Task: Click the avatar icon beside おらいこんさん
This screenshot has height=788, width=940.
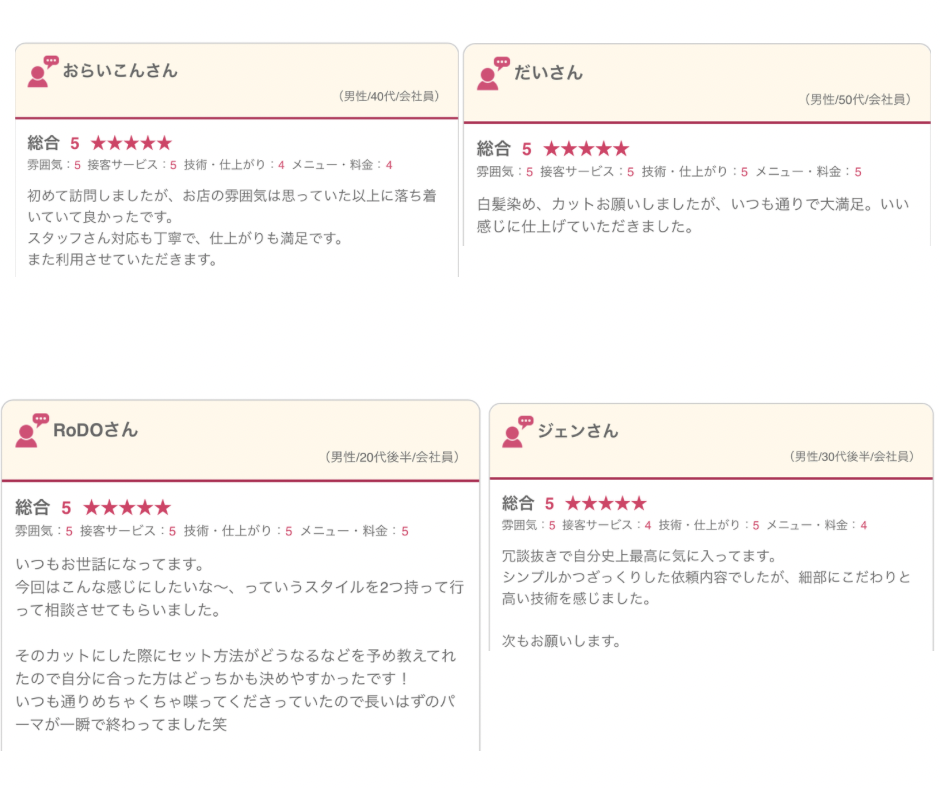Action: tap(42, 72)
